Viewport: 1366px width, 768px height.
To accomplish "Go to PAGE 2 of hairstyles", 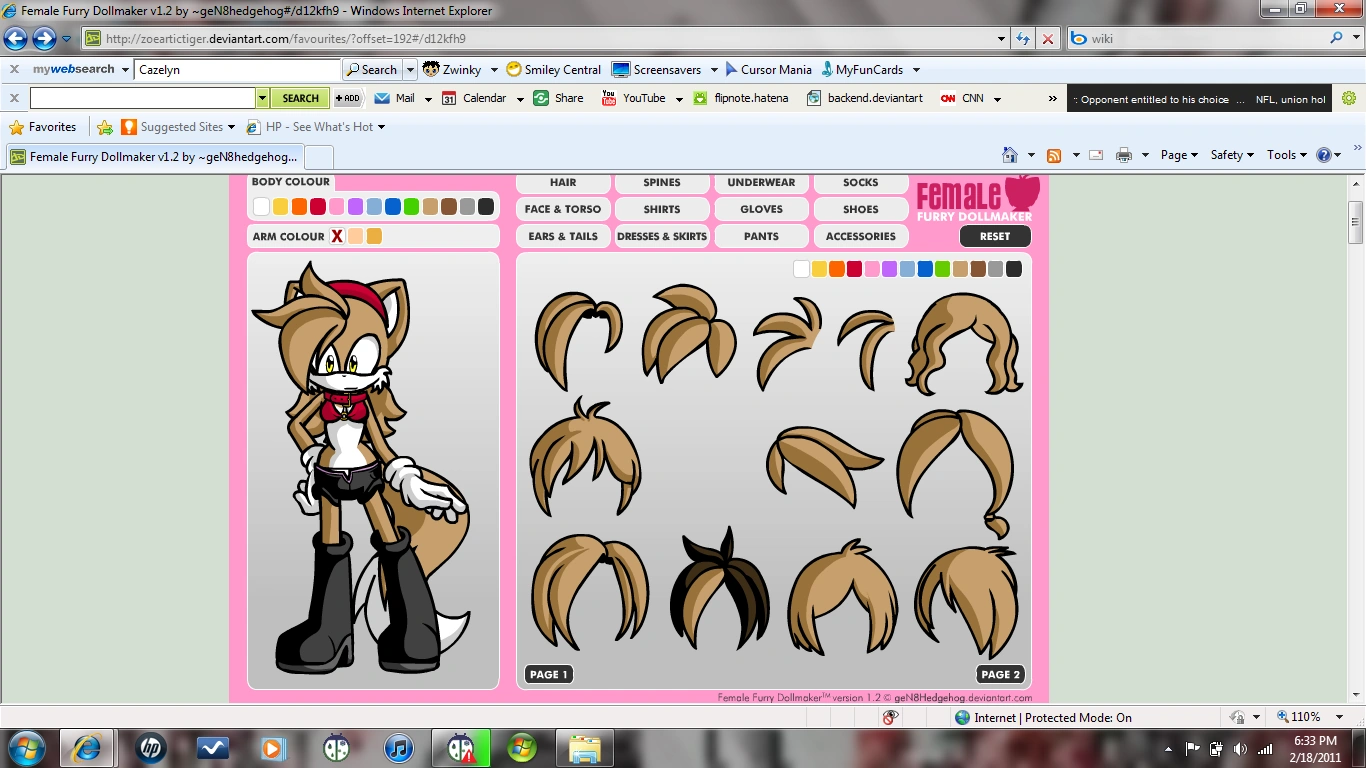I will [1001, 674].
